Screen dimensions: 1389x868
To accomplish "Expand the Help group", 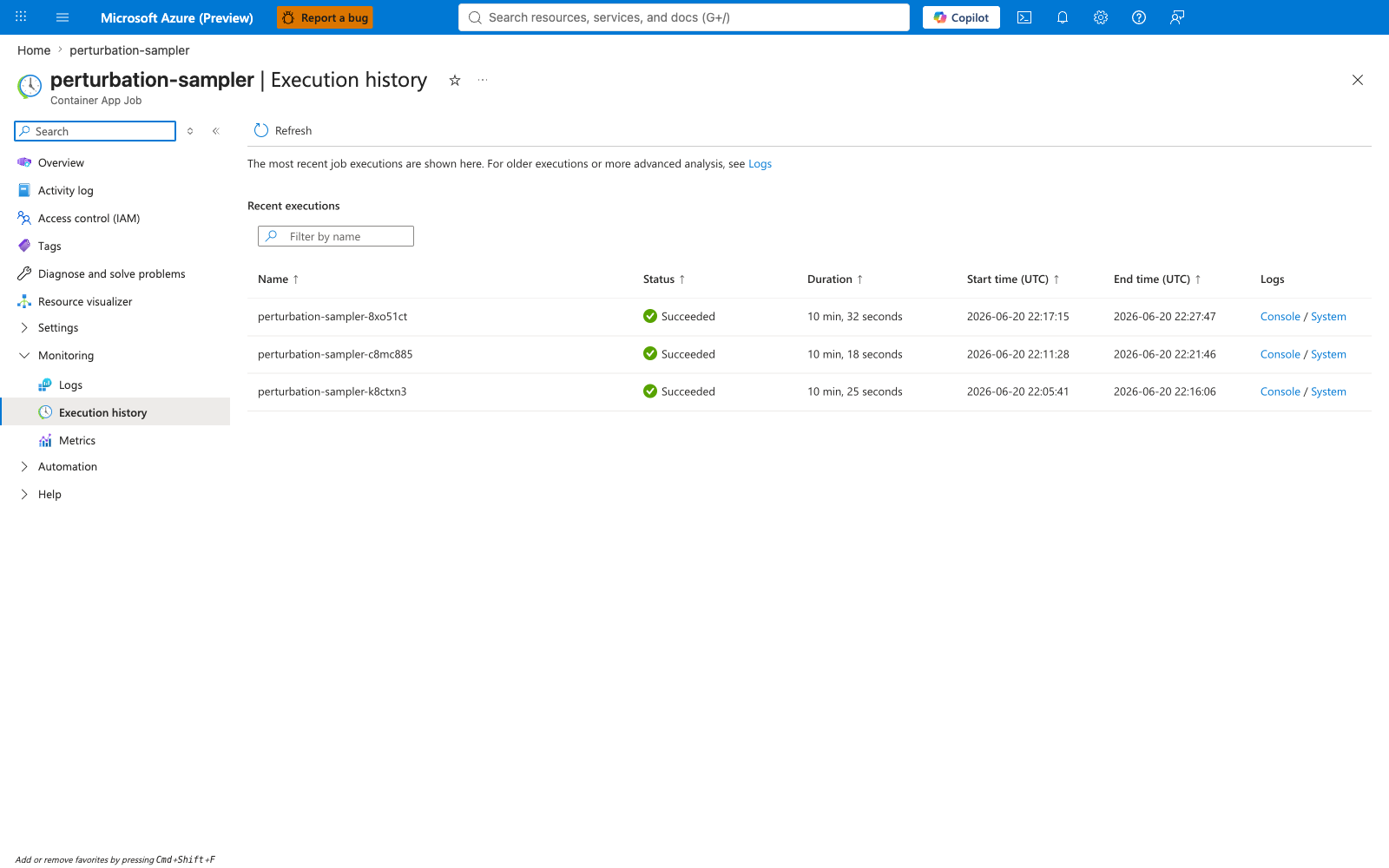I will point(49,494).
